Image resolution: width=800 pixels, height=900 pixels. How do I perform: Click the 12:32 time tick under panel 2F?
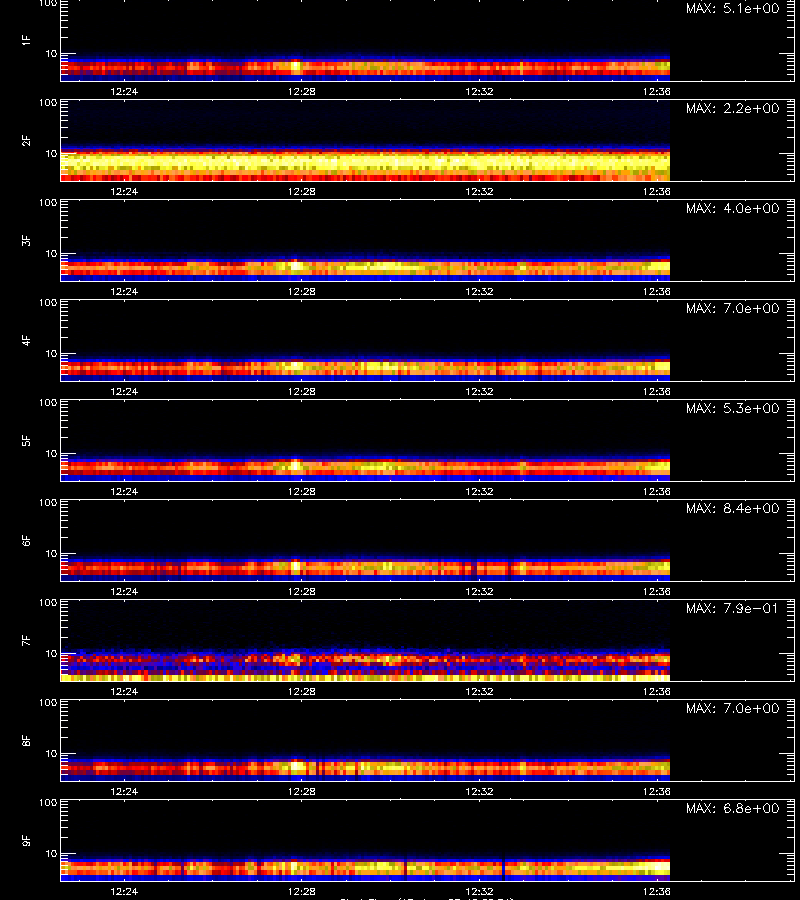point(479,191)
